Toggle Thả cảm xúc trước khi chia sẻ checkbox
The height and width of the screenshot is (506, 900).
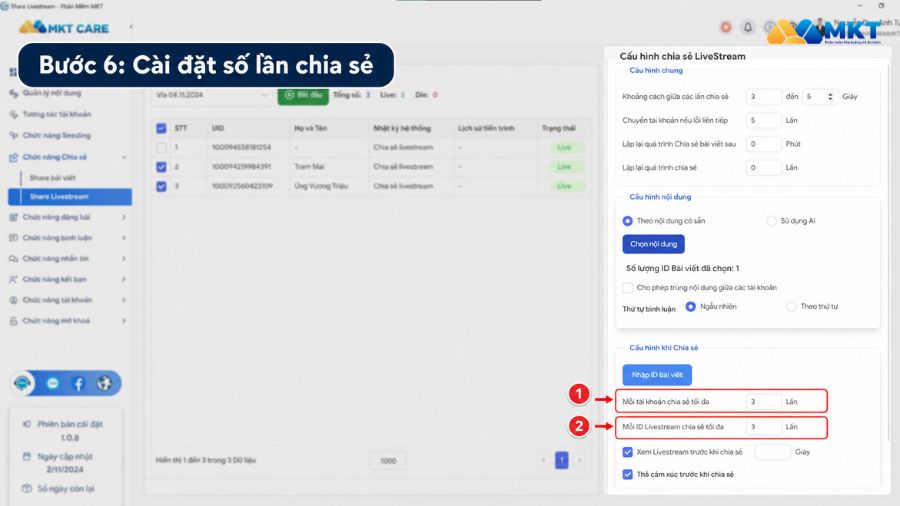pos(627,474)
